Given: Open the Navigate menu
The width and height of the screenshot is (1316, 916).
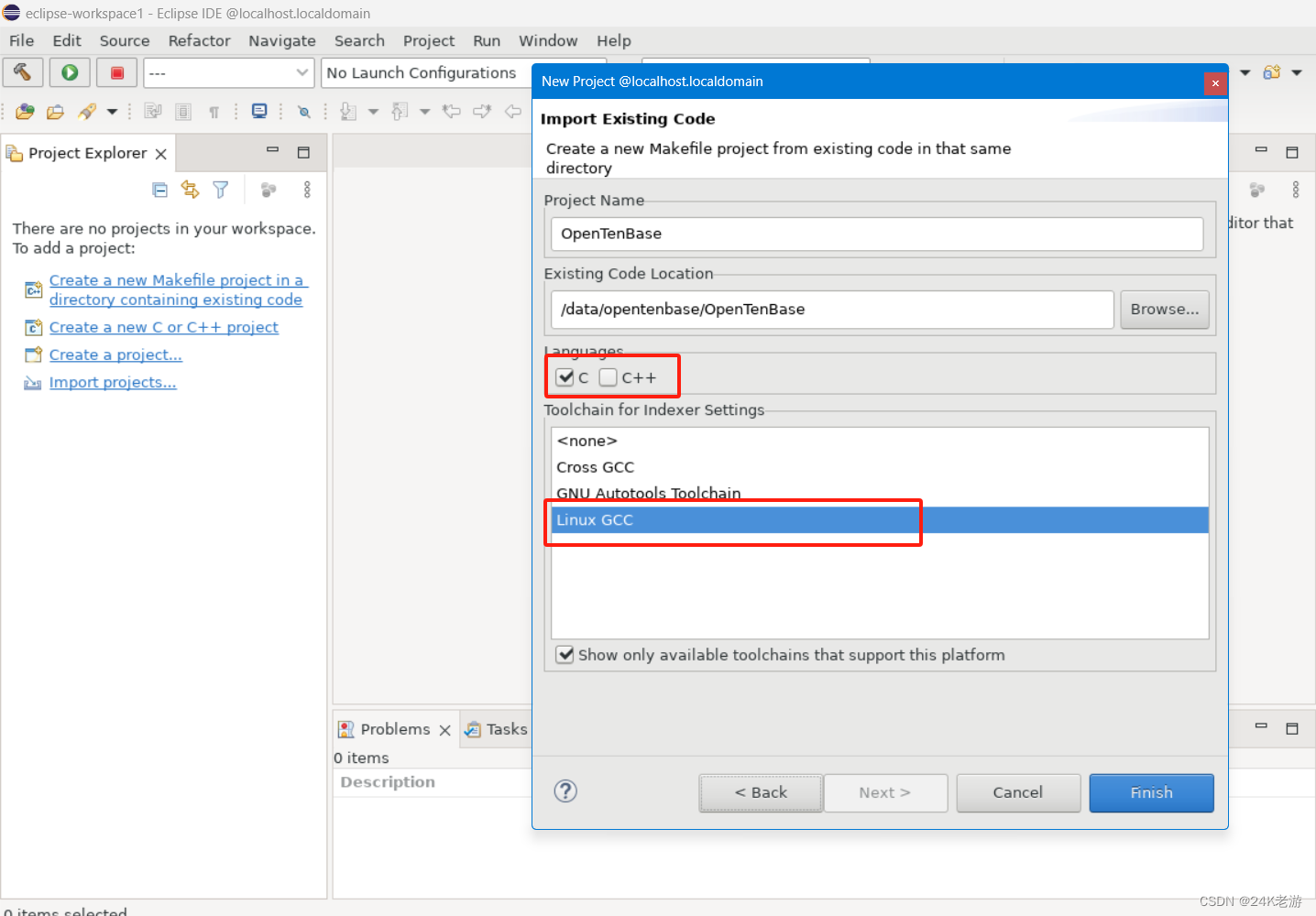Looking at the screenshot, I should (x=282, y=40).
